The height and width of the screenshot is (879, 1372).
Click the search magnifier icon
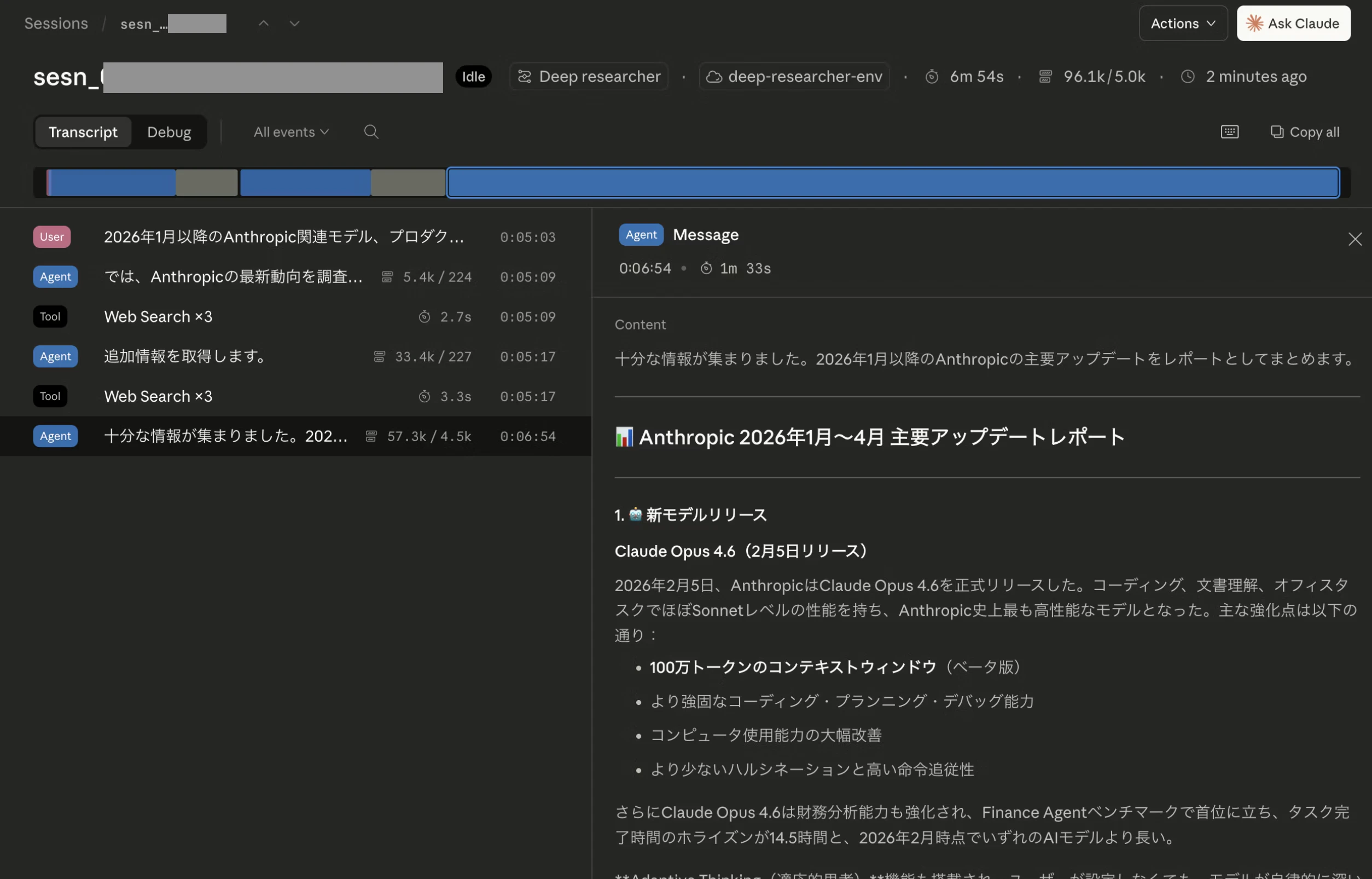click(371, 132)
